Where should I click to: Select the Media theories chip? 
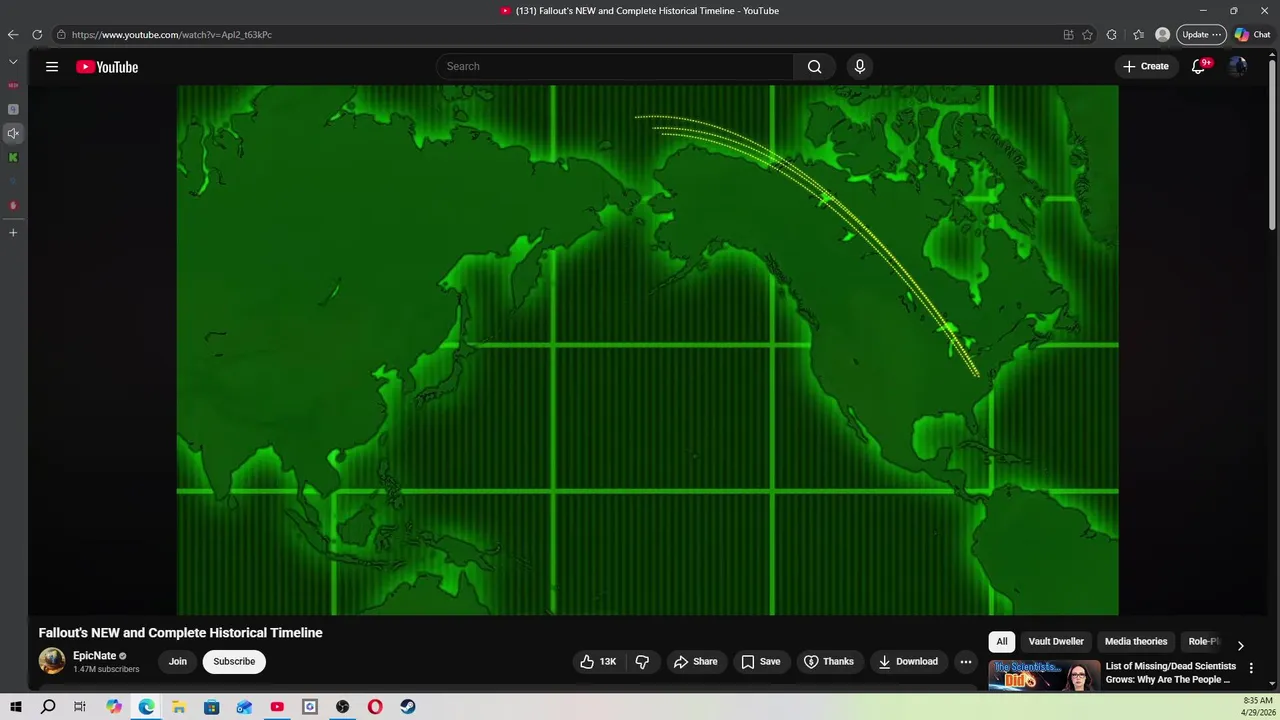click(x=1136, y=642)
